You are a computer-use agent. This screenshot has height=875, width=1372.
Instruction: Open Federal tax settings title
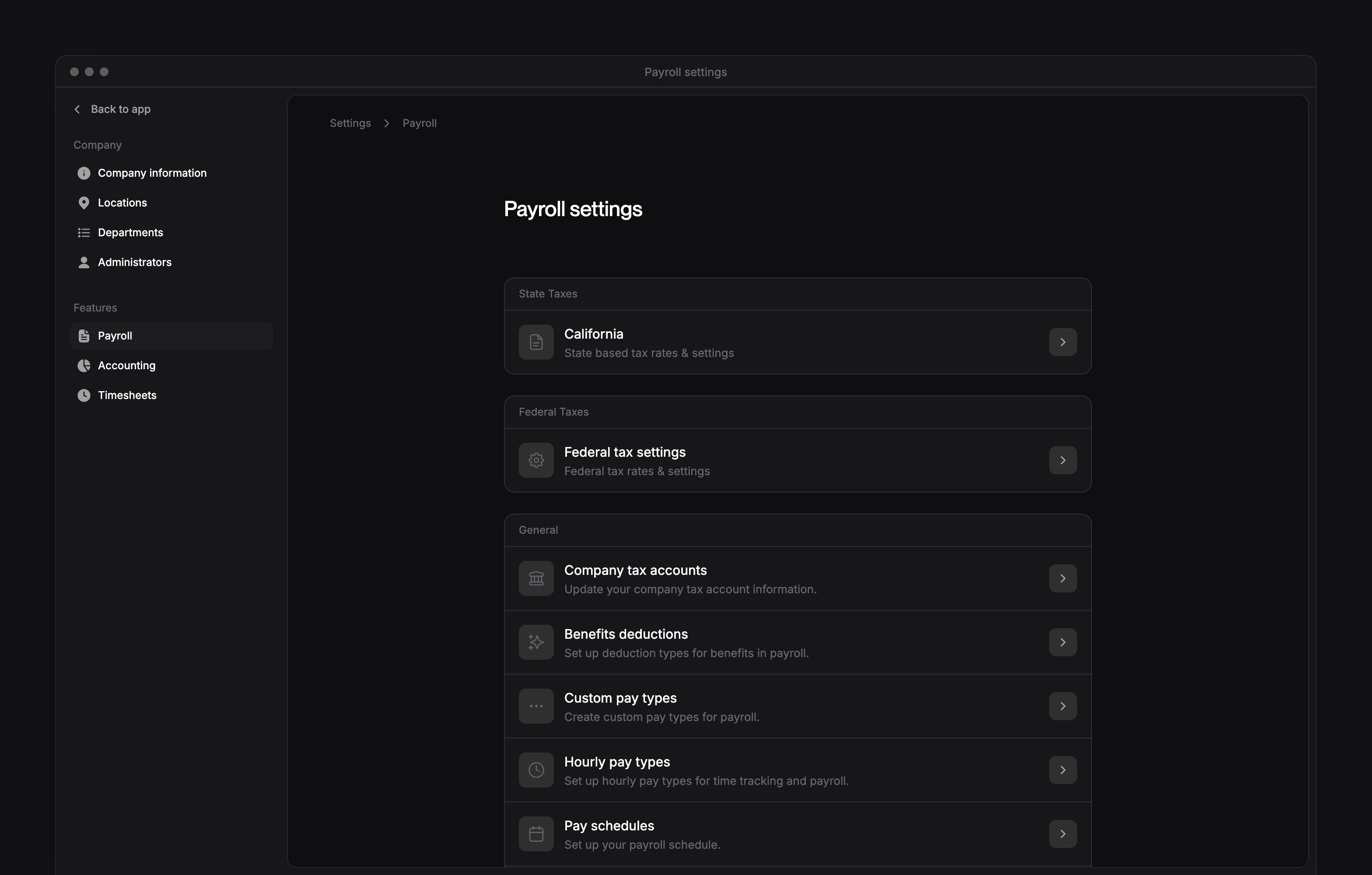coord(625,452)
